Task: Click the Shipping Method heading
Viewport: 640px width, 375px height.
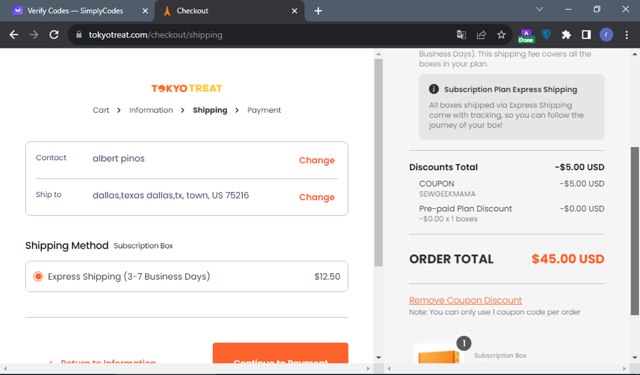Action: (67, 245)
